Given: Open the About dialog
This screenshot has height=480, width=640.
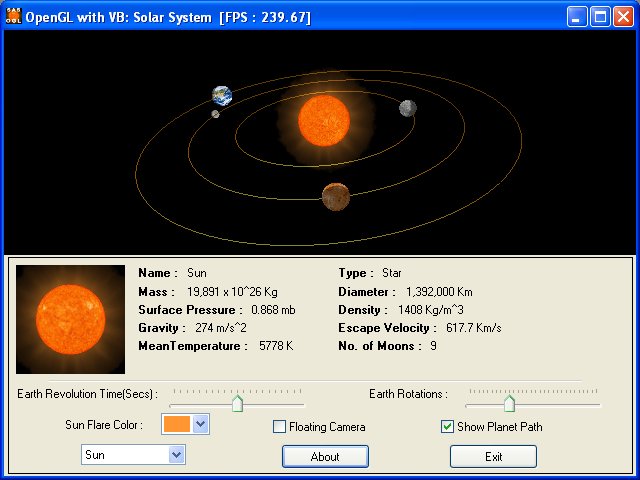Looking at the screenshot, I should point(325,456).
